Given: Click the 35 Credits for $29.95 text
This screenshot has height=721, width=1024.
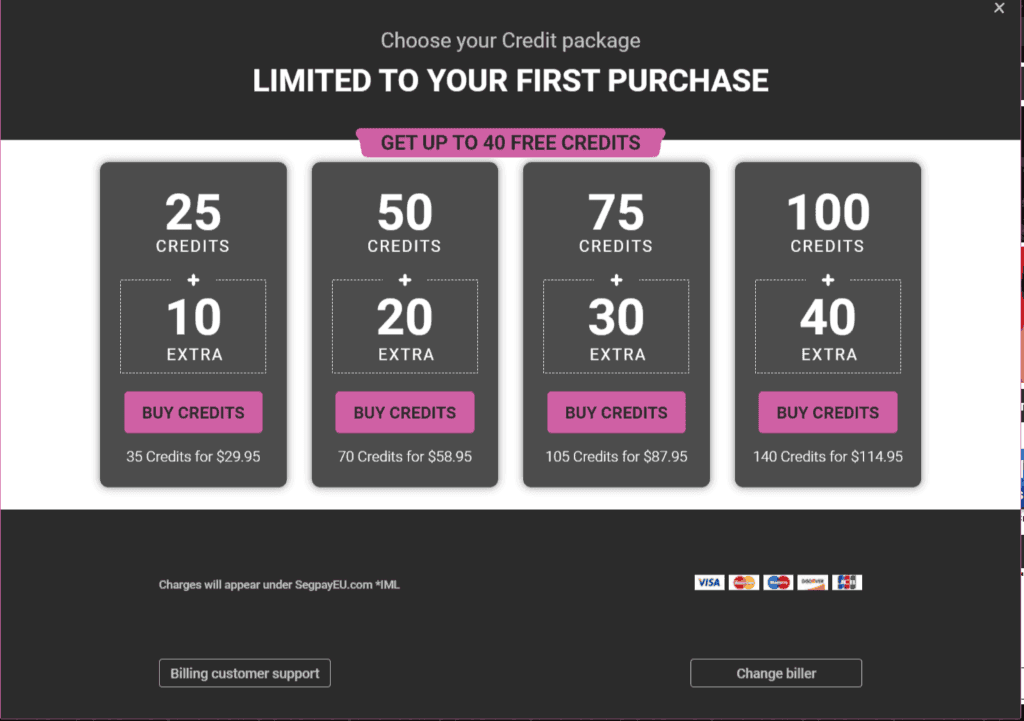Looking at the screenshot, I should (x=193, y=457).
